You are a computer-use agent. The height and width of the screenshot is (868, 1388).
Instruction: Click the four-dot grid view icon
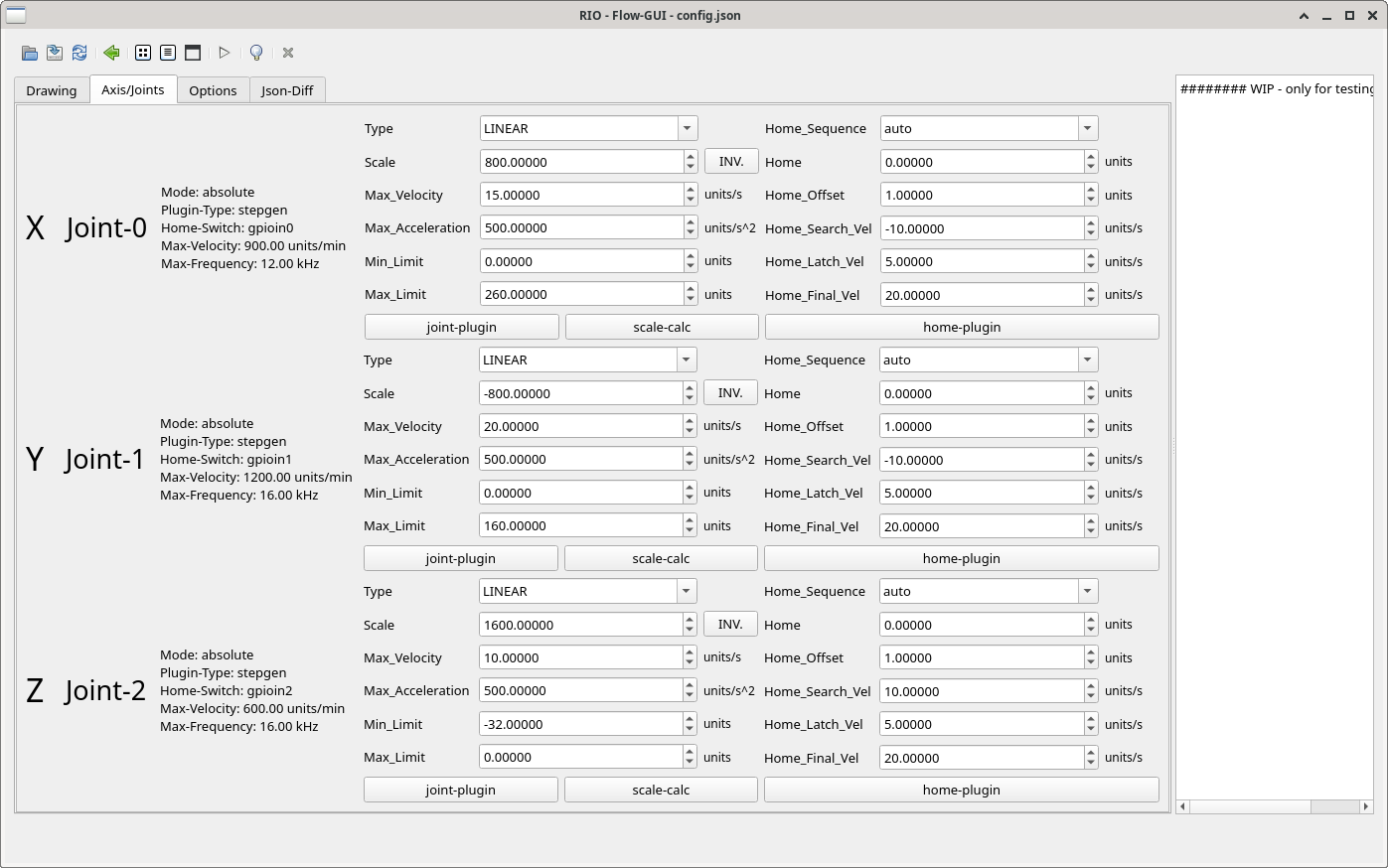(143, 53)
